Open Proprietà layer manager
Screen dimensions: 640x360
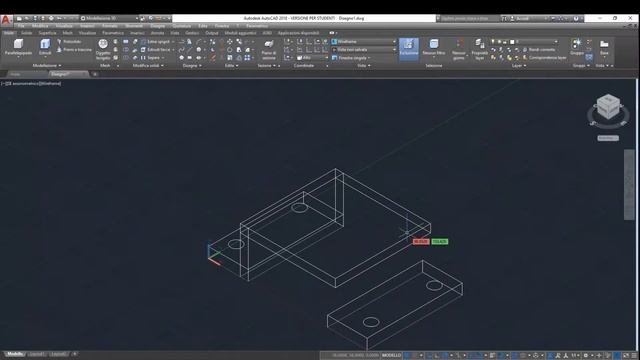(x=479, y=49)
